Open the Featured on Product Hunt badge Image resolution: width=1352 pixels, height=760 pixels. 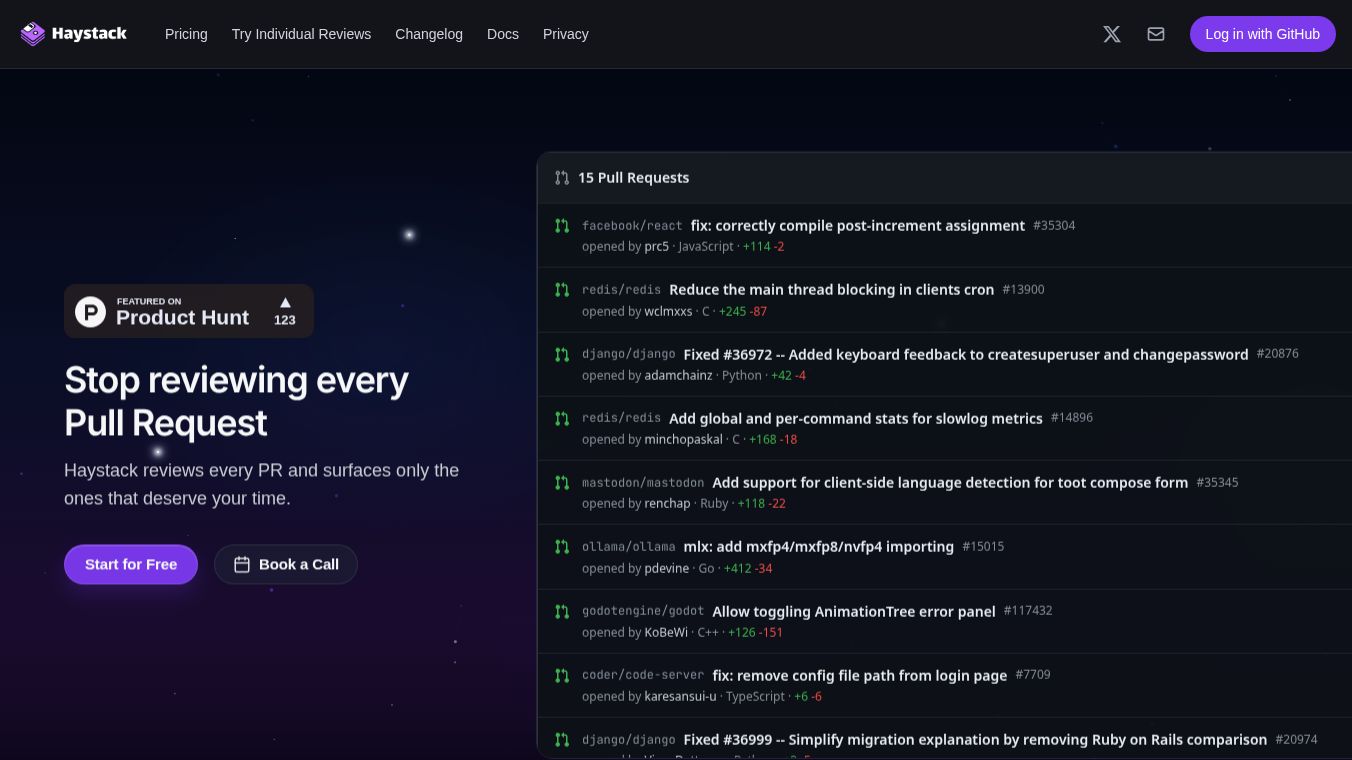189,311
